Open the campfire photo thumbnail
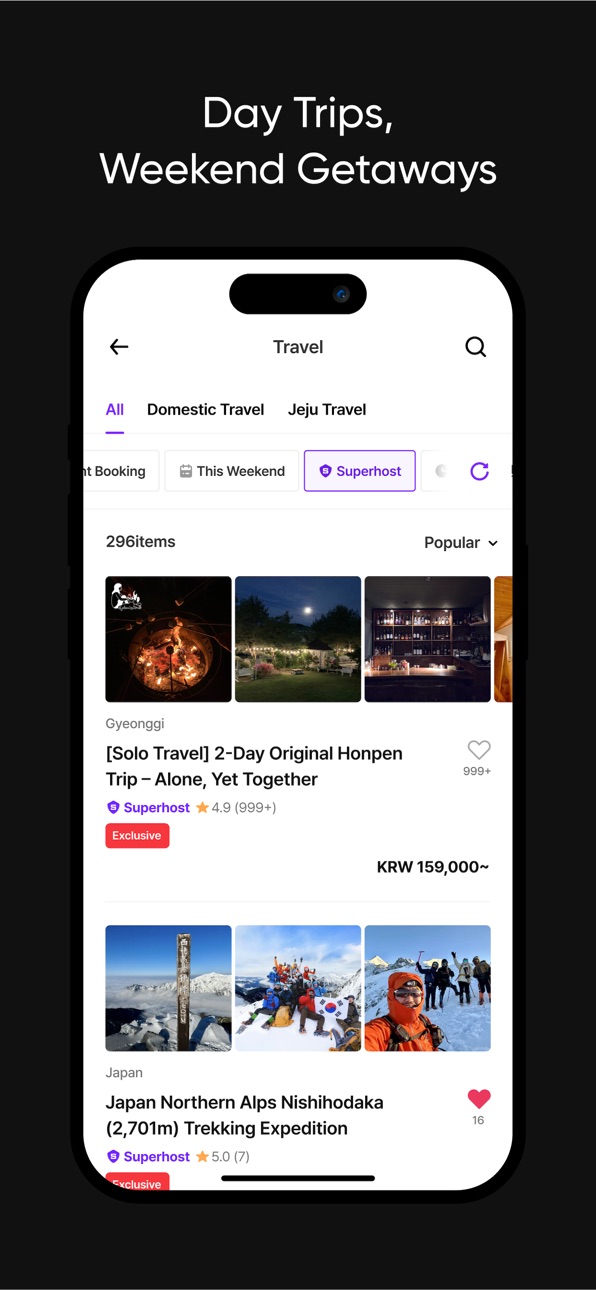Viewport: 596px width, 1290px height. 168,639
